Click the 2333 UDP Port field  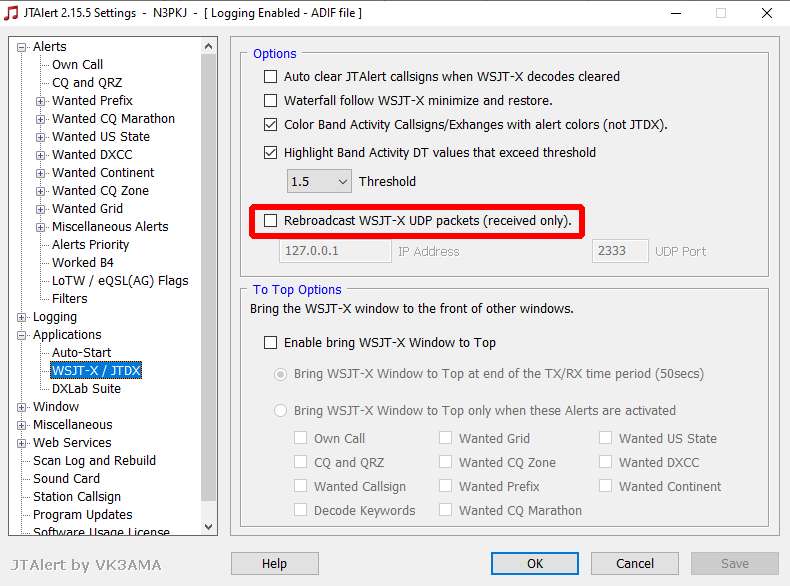click(x=620, y=251)
